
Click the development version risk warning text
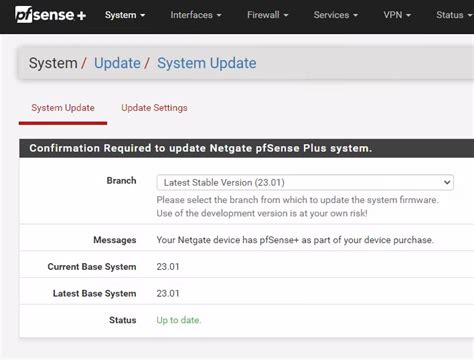(262, 213)
